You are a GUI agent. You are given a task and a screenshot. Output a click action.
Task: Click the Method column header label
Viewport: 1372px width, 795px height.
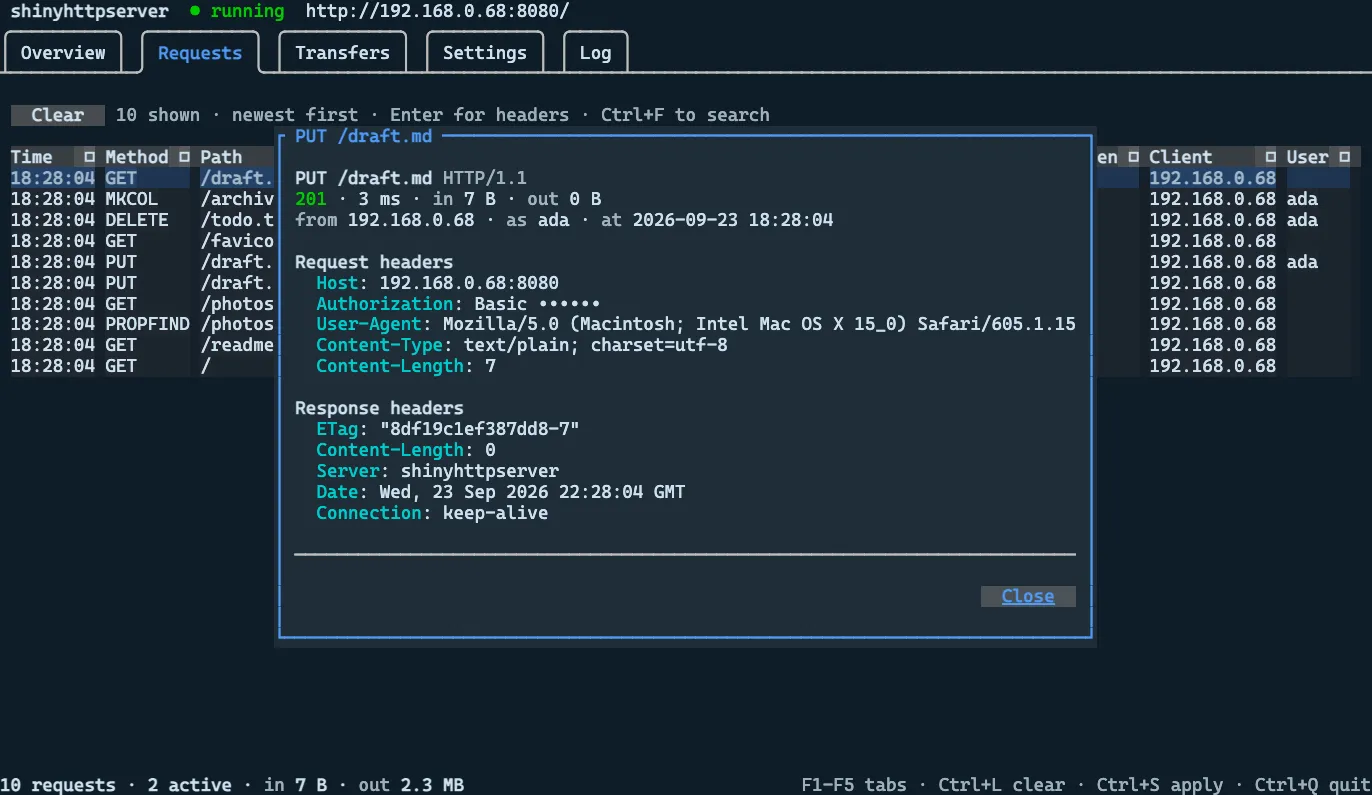137,157
